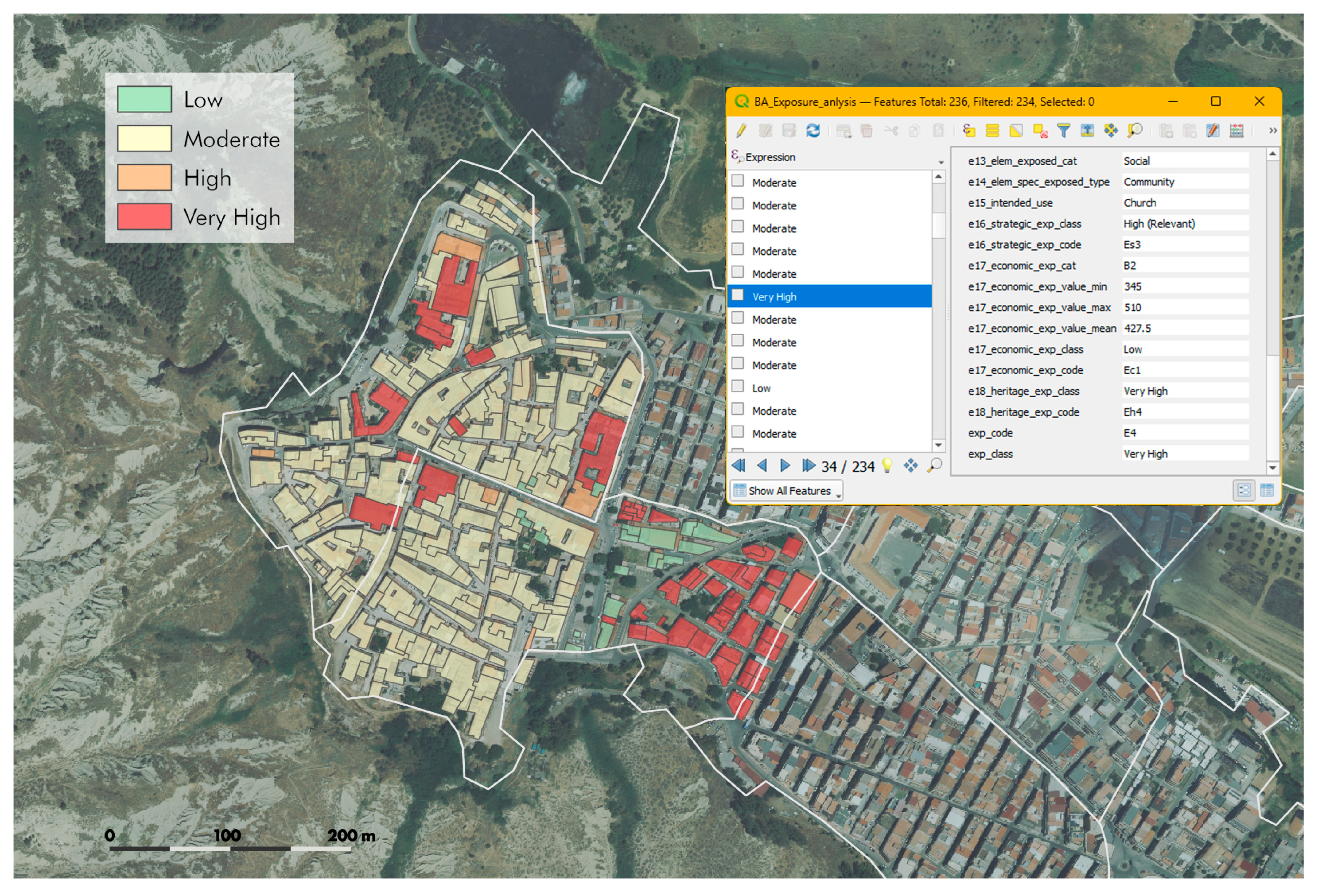
Task: Click the Invert selection icon
Action: click(1016, 131)
